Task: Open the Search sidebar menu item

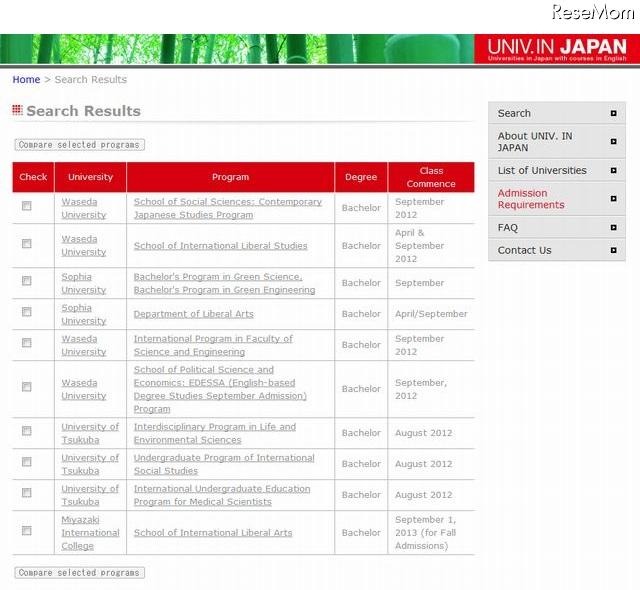Action: pos(557,113)
